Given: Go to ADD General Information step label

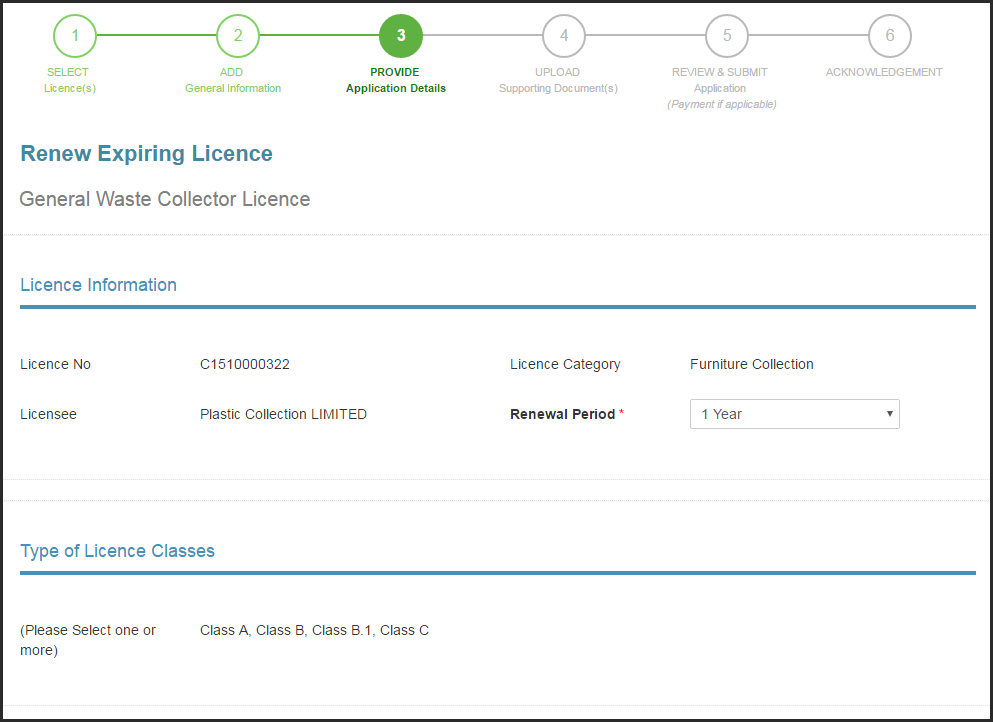Looking at the screenshot, I should 232,80.
